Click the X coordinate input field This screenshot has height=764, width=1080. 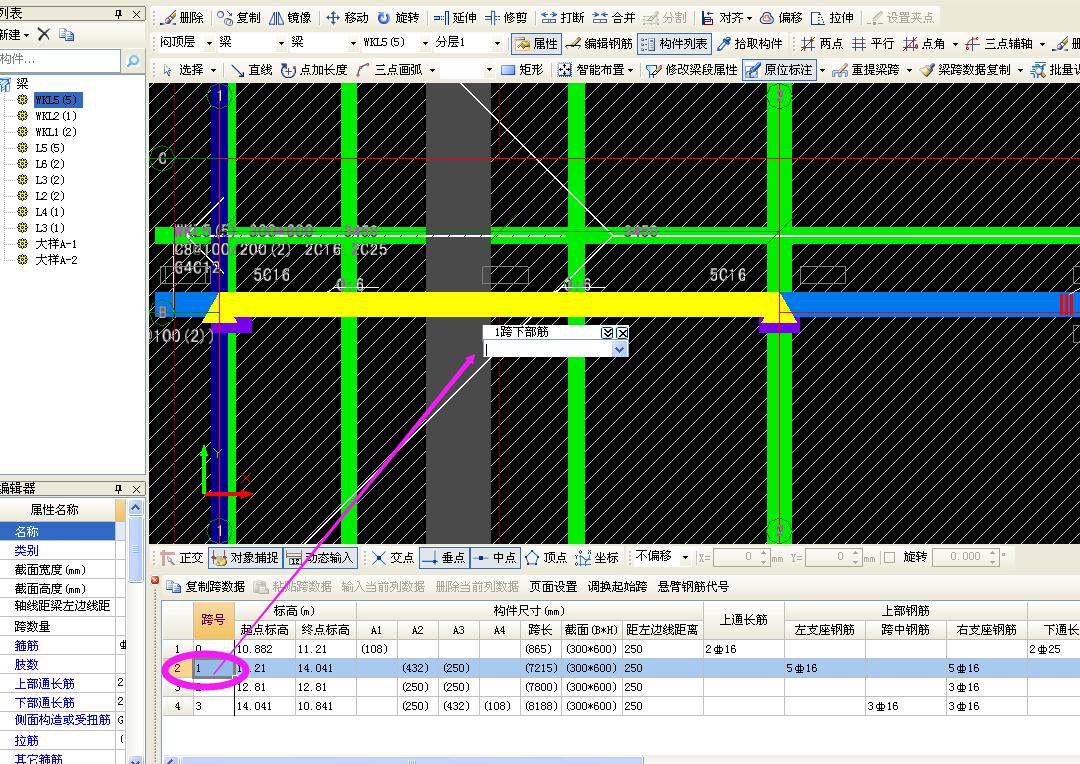coord(736,557)
